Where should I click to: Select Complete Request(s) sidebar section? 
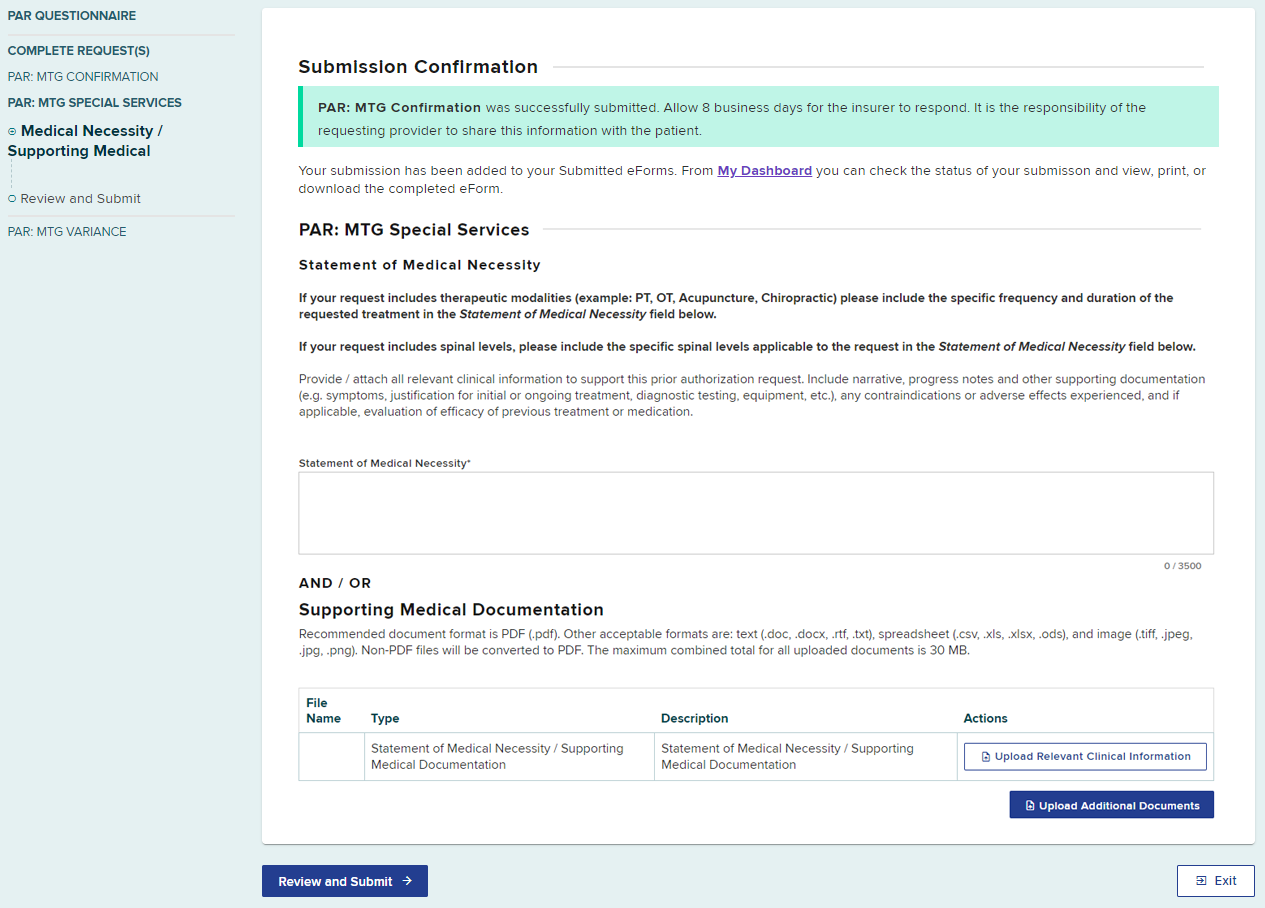pyautogui.click(x=79, y=51)
